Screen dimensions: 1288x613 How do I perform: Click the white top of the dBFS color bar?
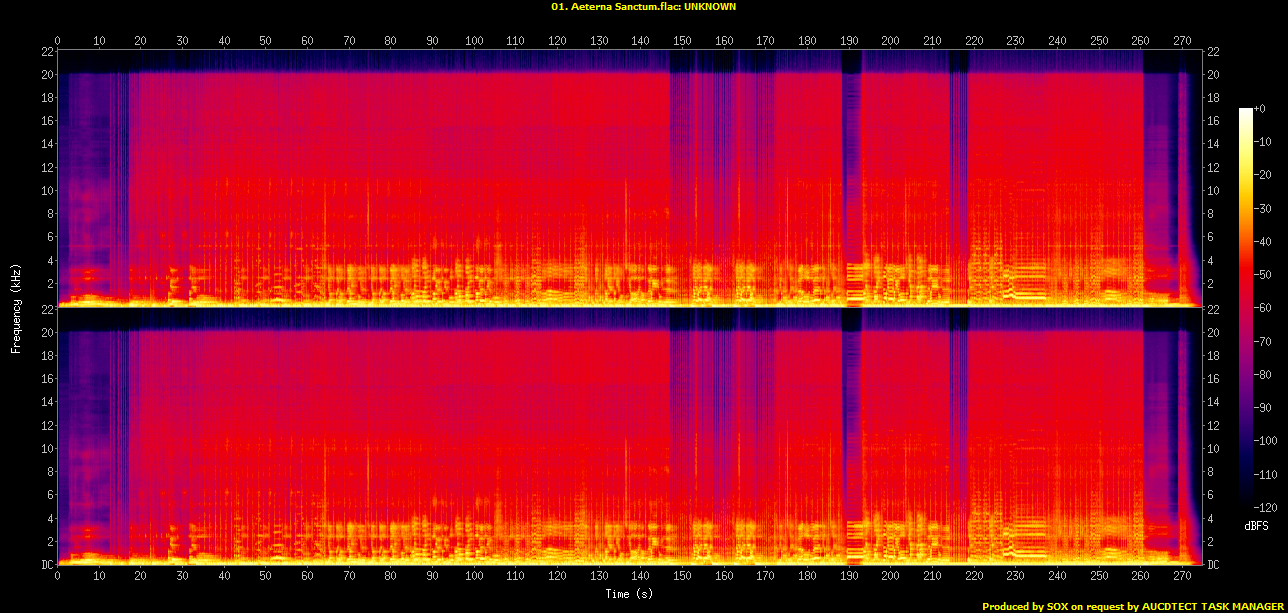[1245, 113]
